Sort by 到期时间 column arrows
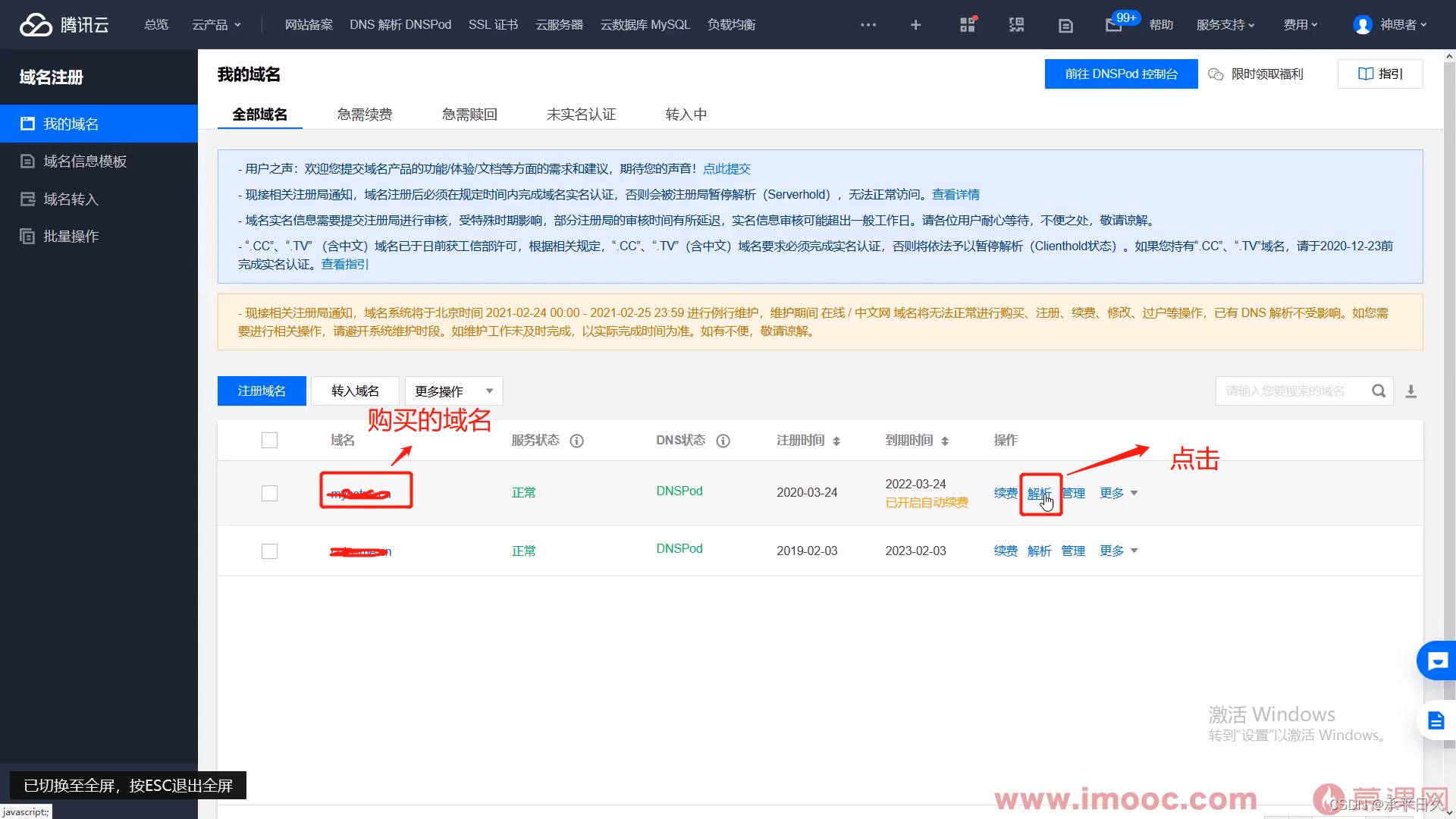The height and width of the screenshot is (819, 1456). coord(945,441)
